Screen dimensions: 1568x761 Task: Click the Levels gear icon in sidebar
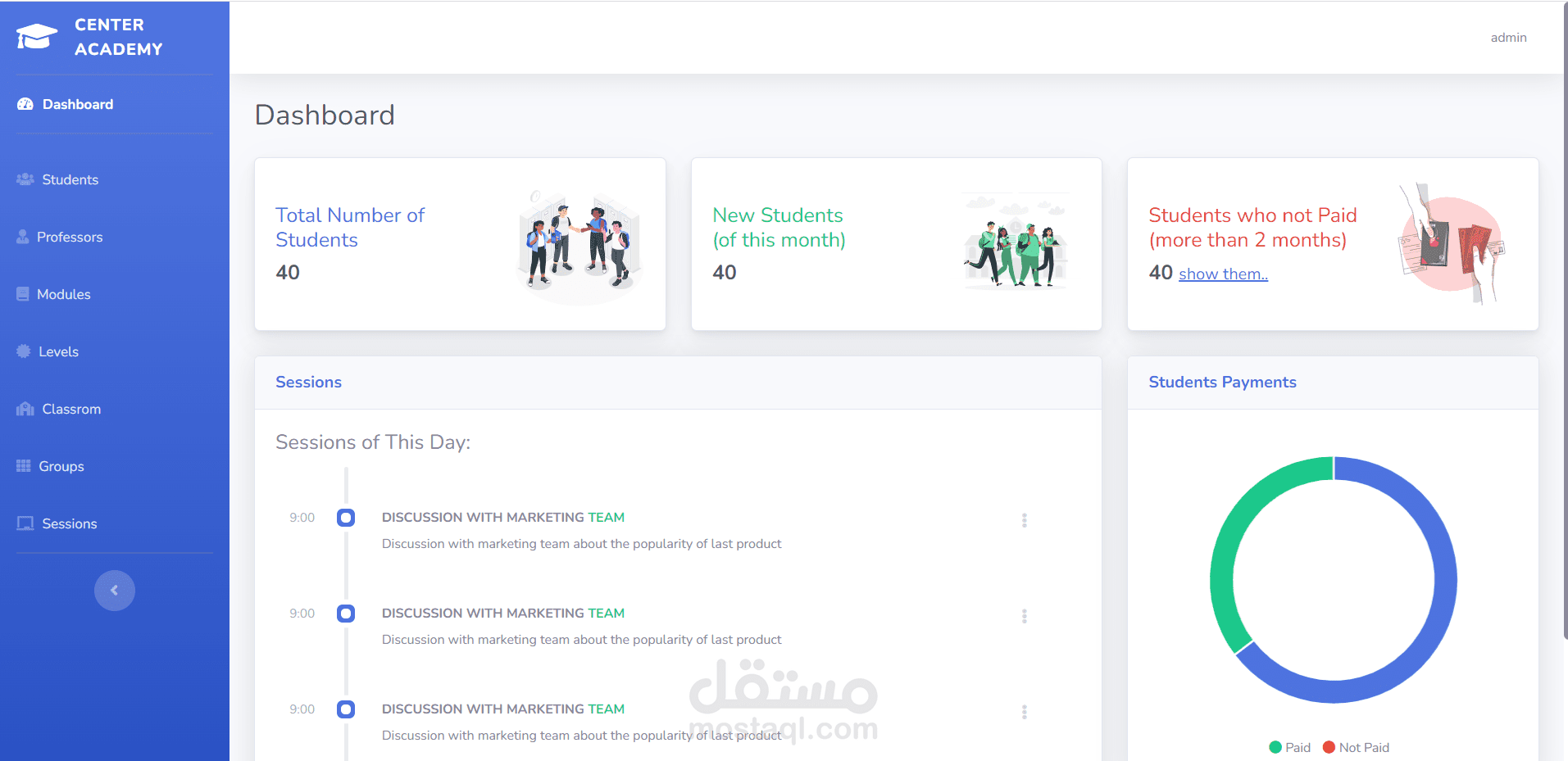click(24, 351)
